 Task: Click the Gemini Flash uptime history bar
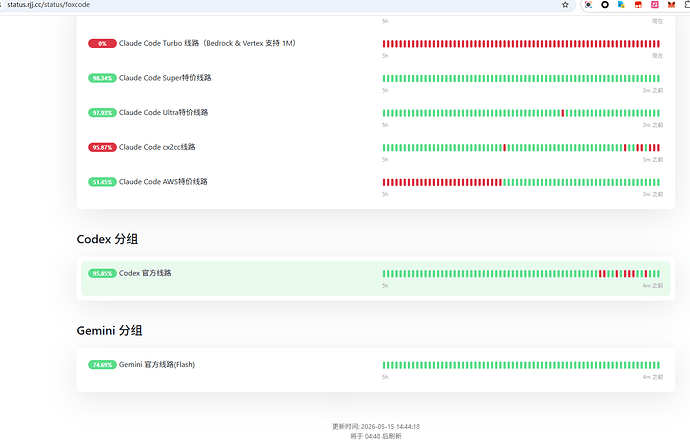pyautogui.click(x=521, y=365)
